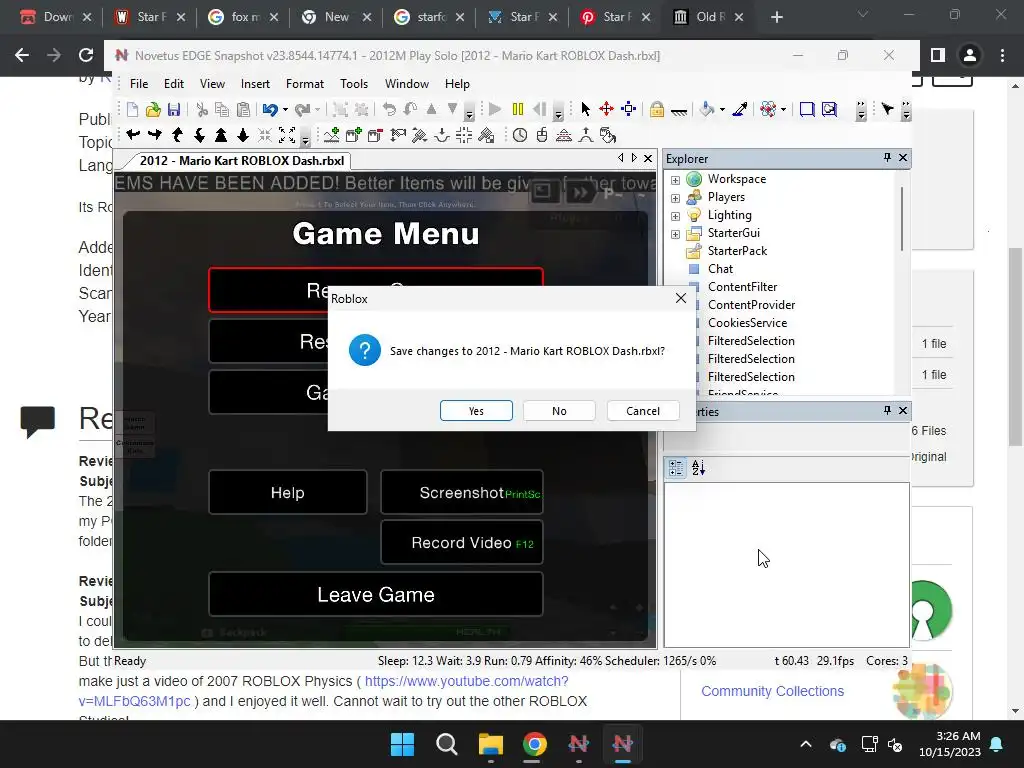Viewport: 1024px width, 768px height.
Task: Click the terrain add icon with plus
Action: pyautogui.click(x=332, y=135)
